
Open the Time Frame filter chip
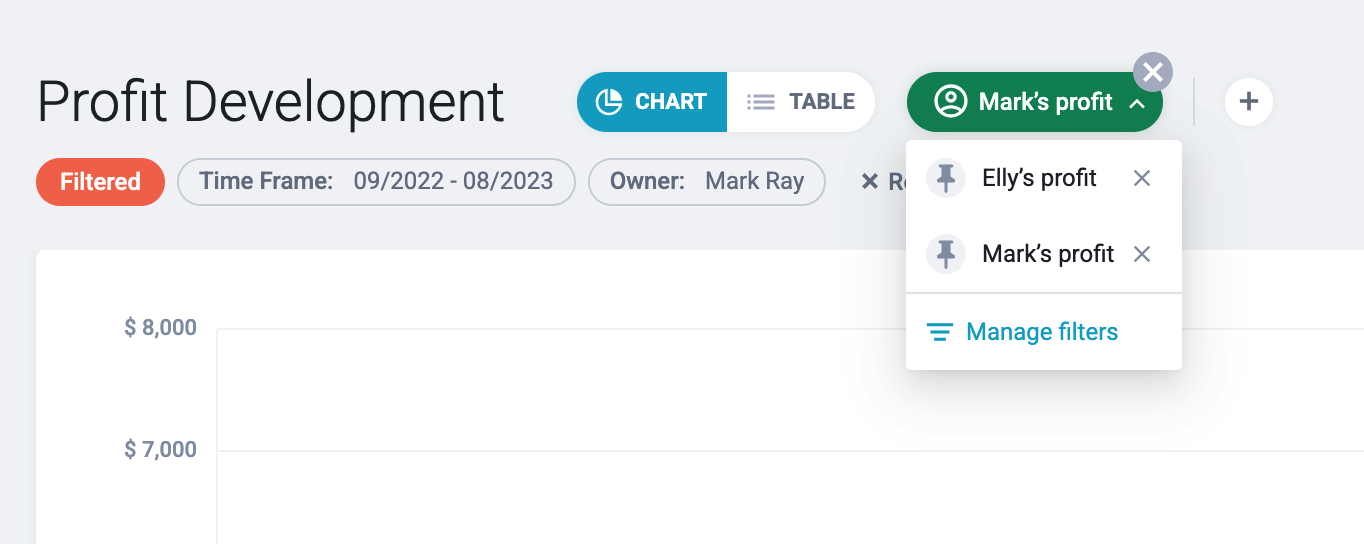[x=376, y=182]
